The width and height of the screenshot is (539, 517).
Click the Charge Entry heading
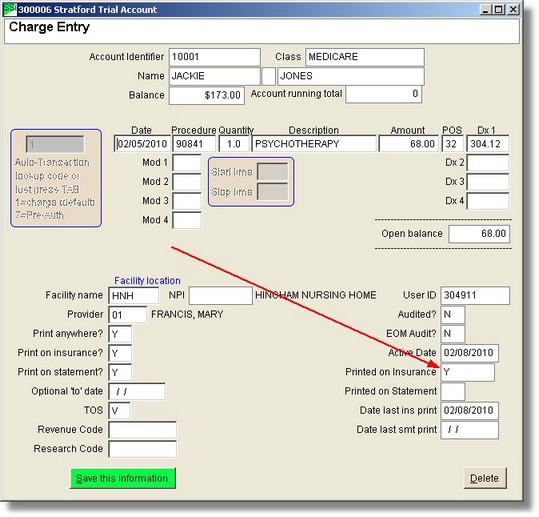tap(50, 27)
